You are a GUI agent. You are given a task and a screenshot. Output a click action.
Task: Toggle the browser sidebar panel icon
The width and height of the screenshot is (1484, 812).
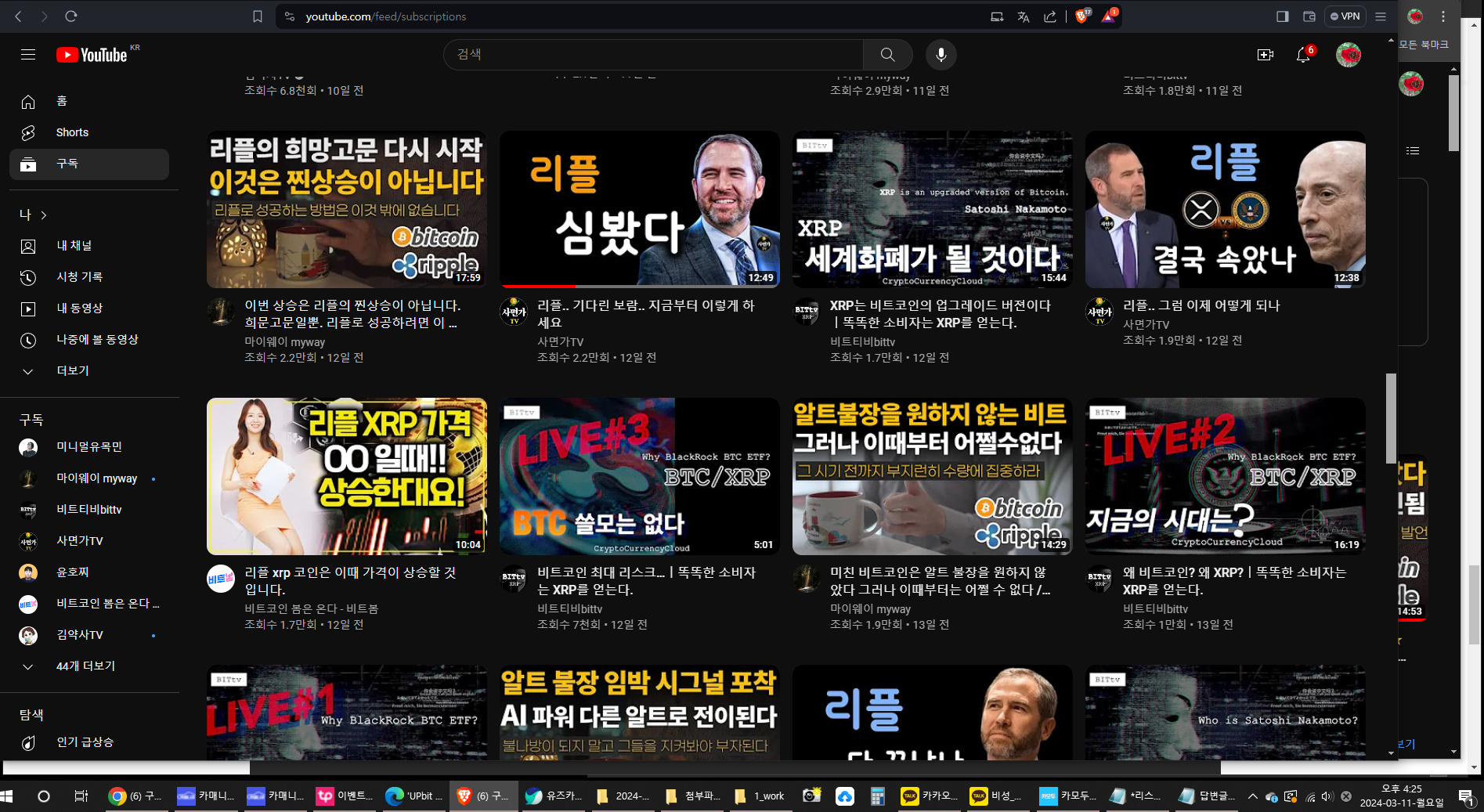[1282, 16]
